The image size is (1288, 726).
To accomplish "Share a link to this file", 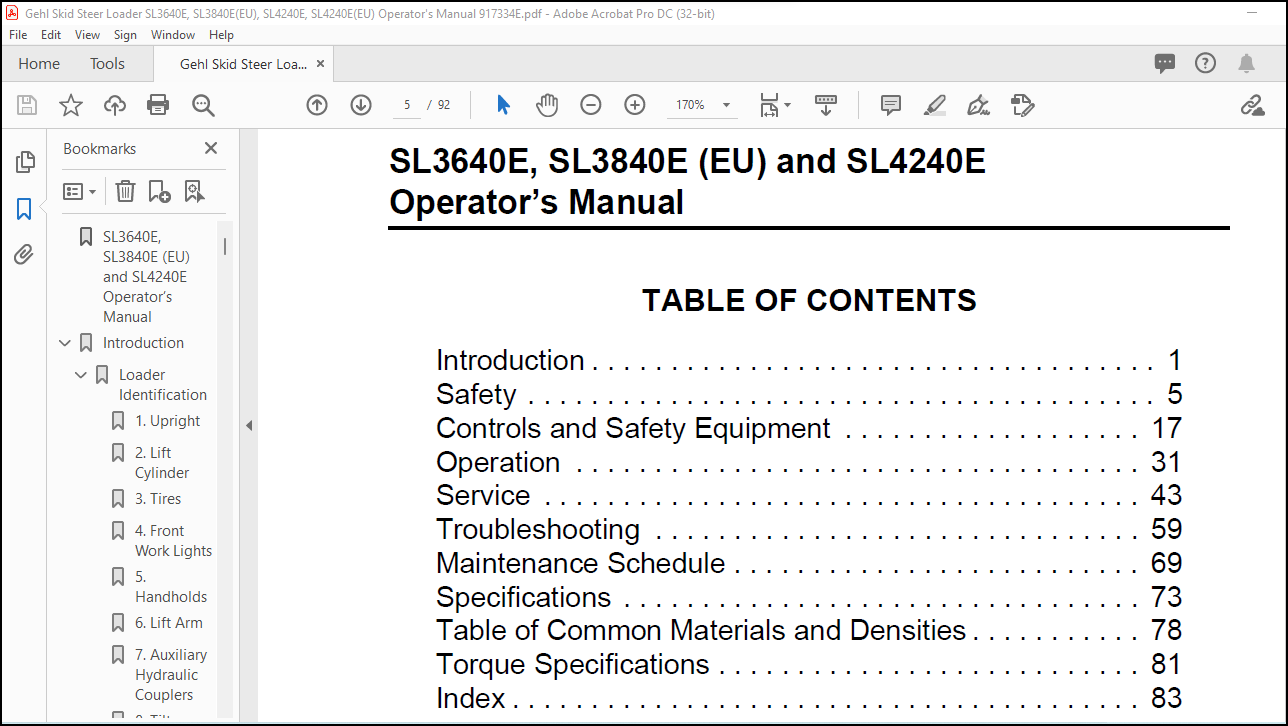I will coord(1252,105).
